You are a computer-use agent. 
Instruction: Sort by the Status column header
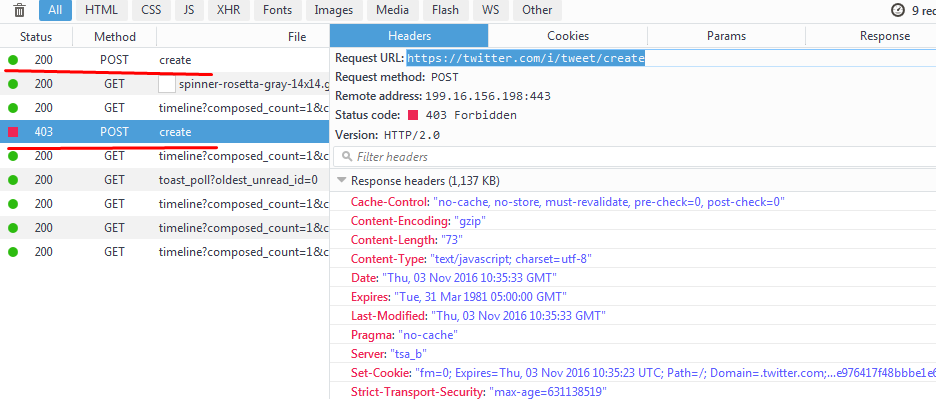[36, 36]
